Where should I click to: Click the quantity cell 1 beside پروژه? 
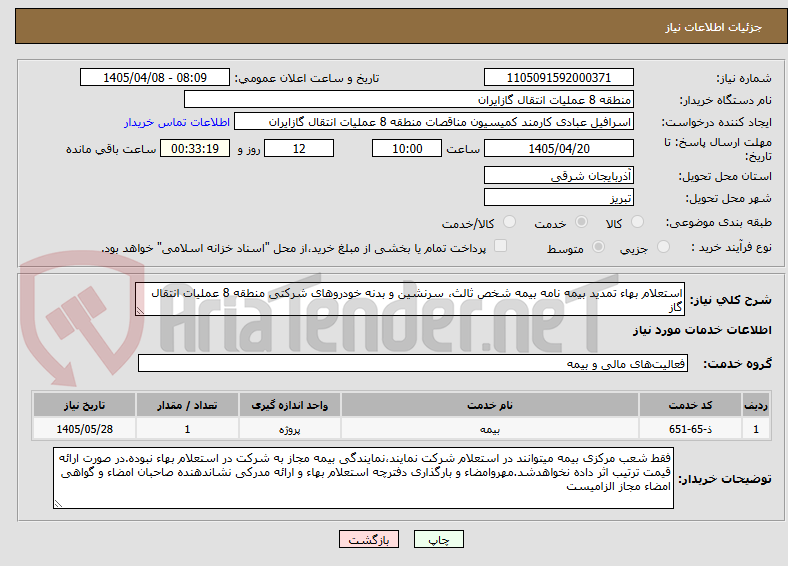pos(187,429)
